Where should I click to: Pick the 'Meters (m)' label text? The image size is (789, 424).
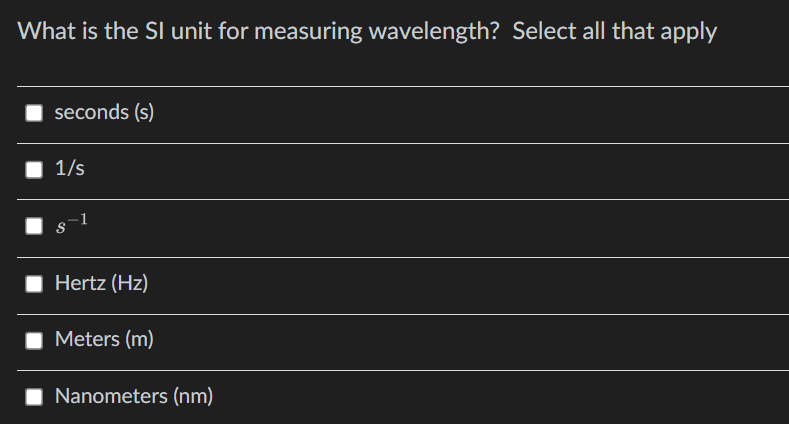tap(104, 340)
